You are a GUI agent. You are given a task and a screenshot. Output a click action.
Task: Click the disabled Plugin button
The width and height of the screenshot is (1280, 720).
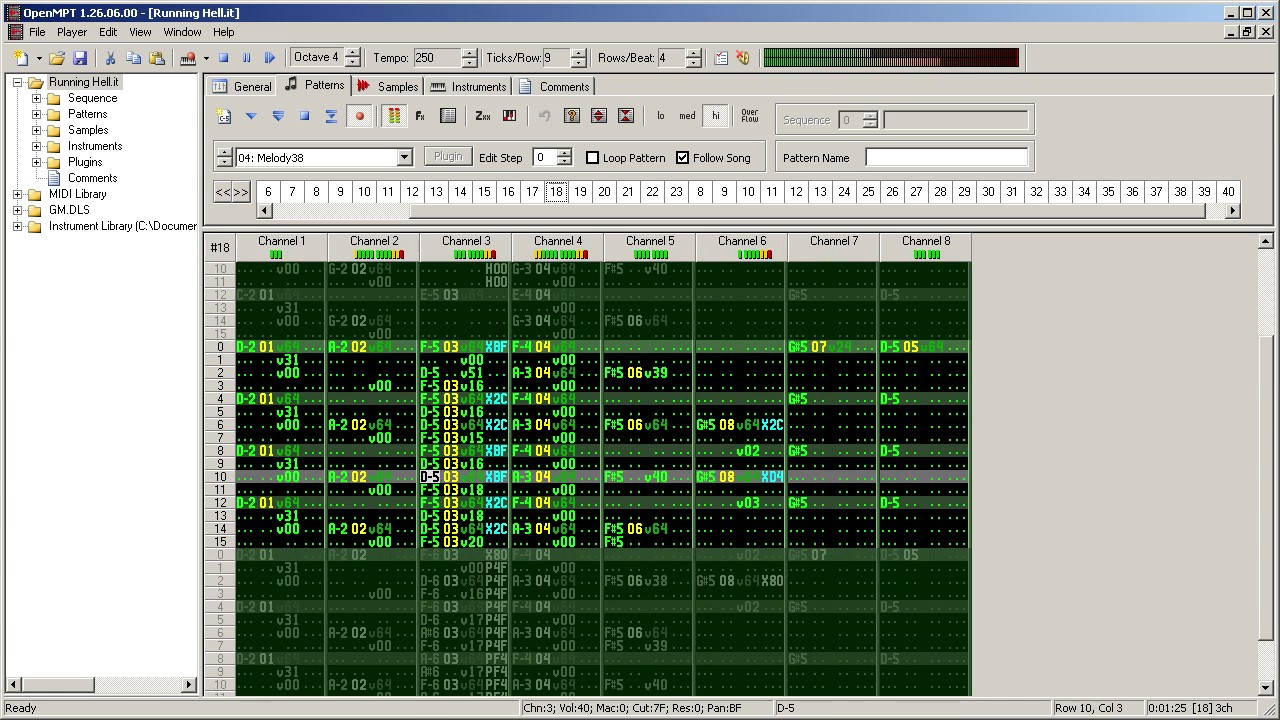tap(448, 157)
